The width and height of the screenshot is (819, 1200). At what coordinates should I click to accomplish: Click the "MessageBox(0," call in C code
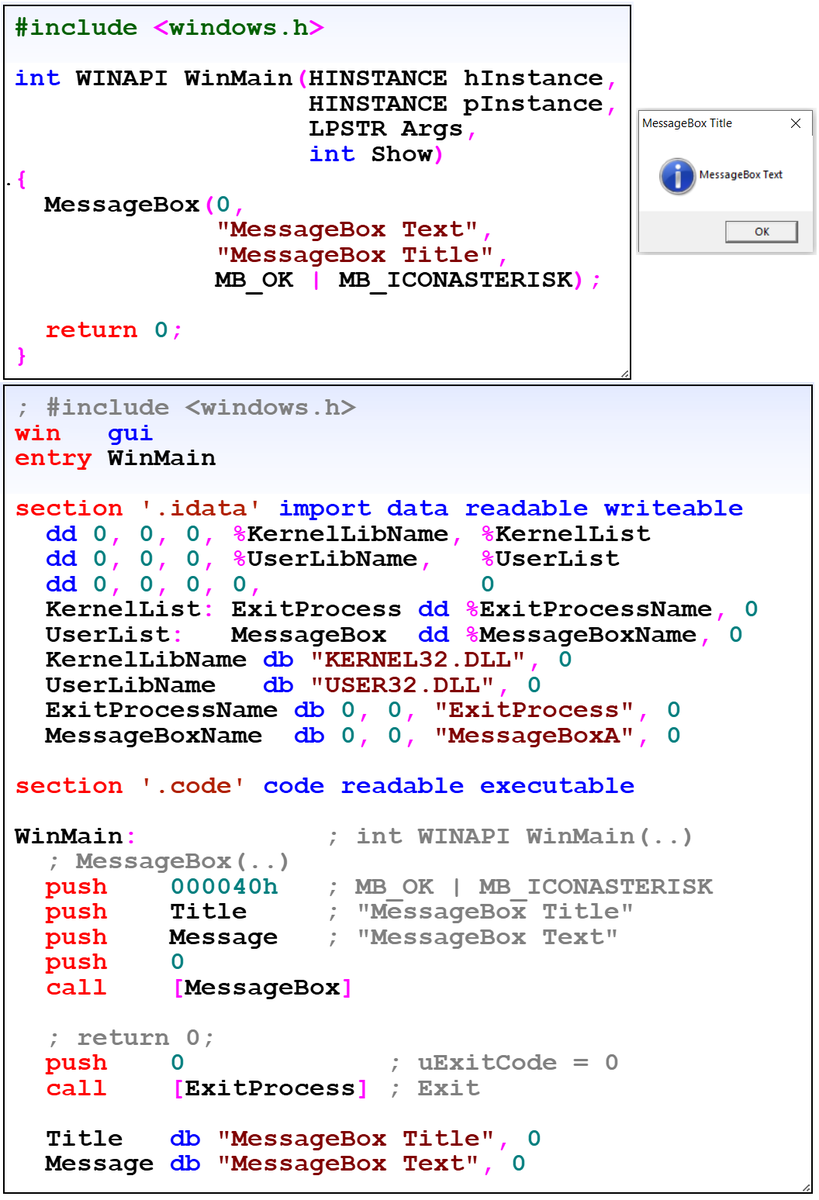tap(144, 206)
